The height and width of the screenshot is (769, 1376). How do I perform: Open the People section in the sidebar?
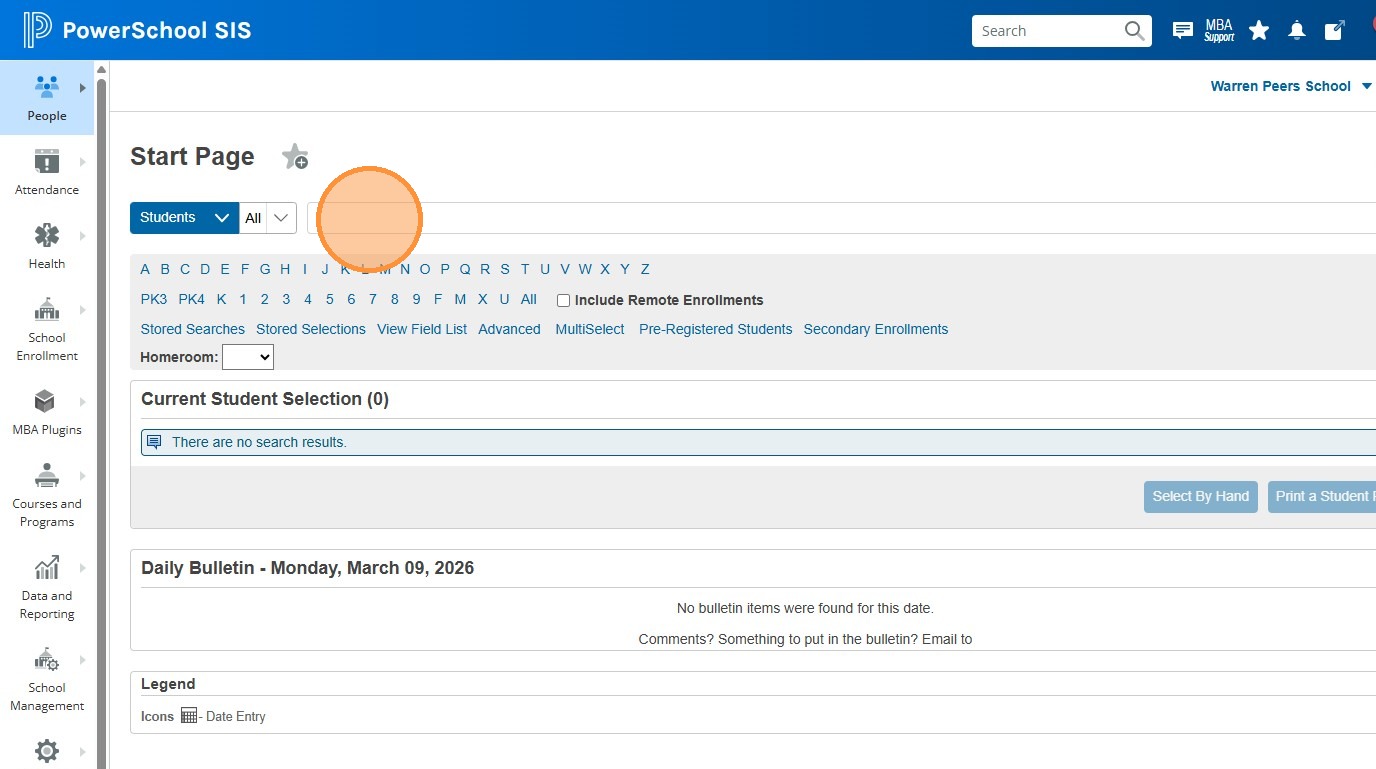tap(47, 97)
